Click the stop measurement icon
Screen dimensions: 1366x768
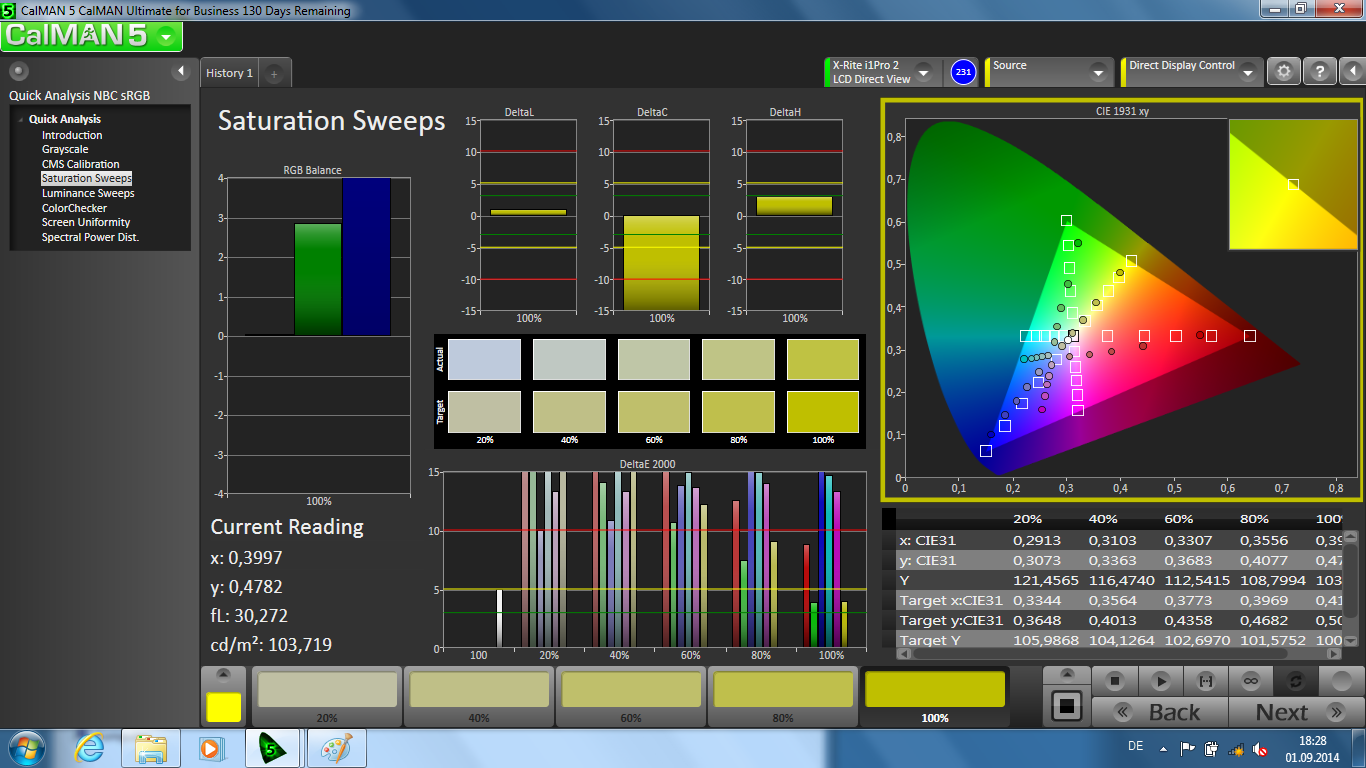click(x=1115, y=681)
